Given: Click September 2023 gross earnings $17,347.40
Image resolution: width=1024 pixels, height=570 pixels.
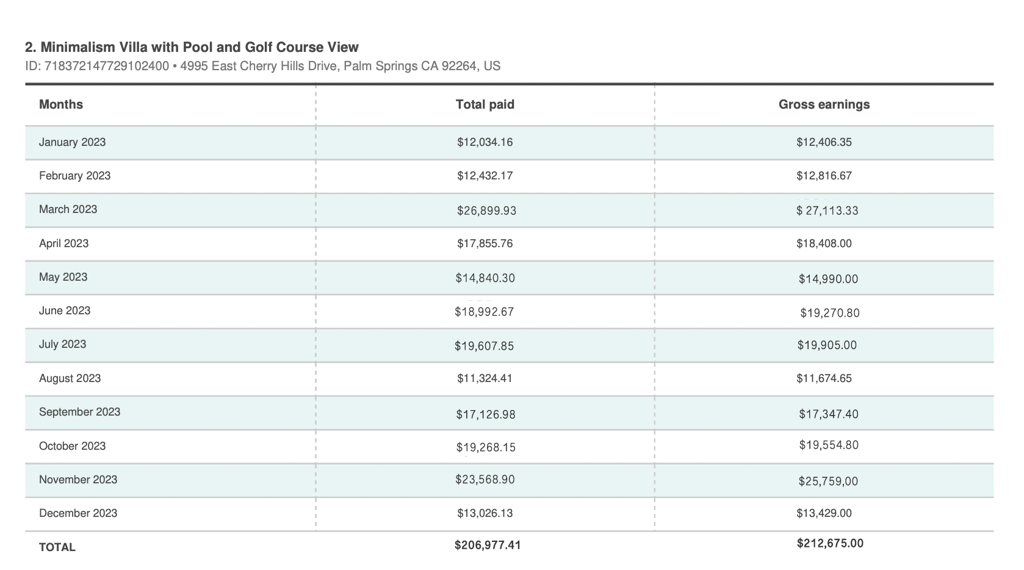Looking at the screenshot, I should point(828,414).
